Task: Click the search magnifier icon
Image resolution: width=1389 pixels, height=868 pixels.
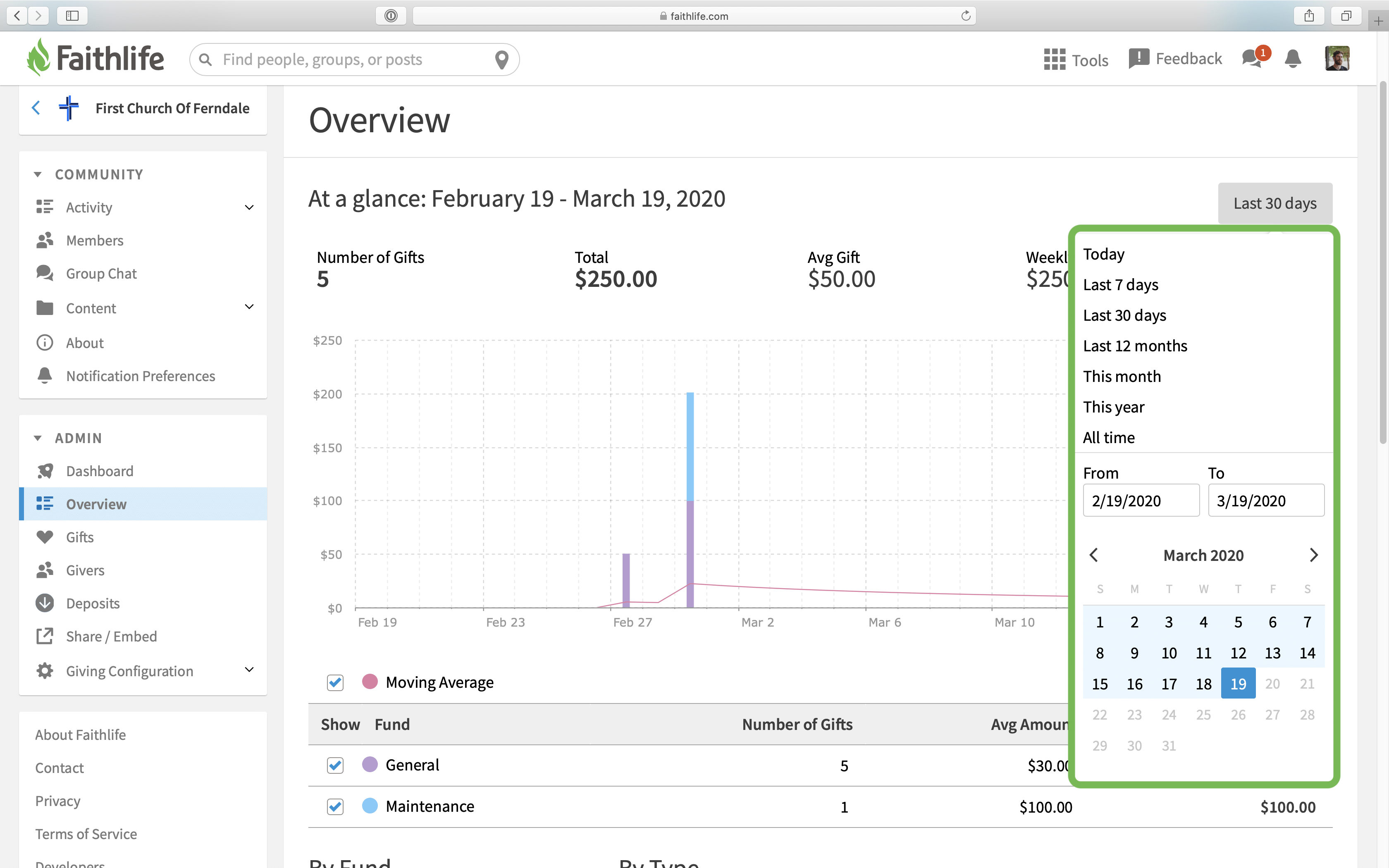Action: click(205, 60)
